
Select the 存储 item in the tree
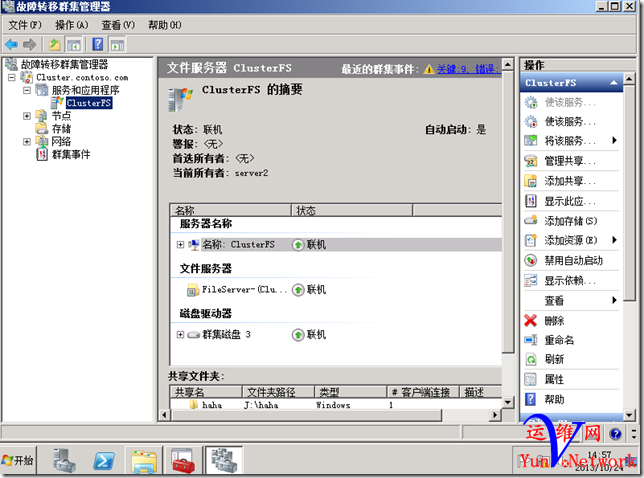(x=61, y=129)
